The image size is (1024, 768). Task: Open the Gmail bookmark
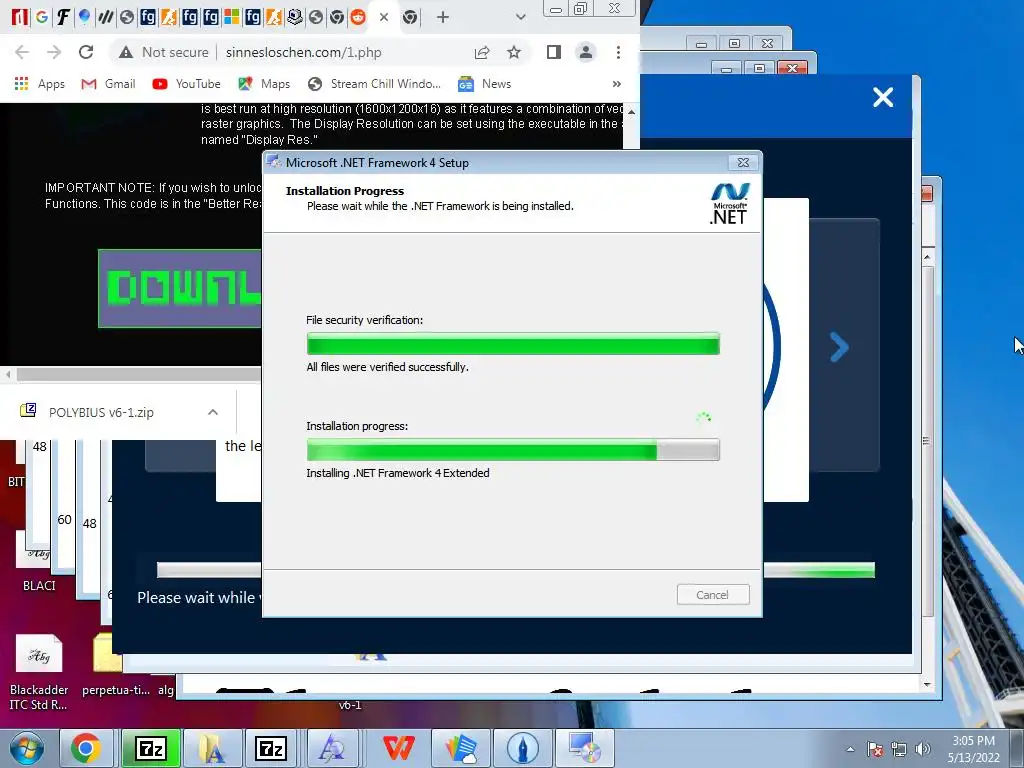pyautogui.click(x=108, y=84)
